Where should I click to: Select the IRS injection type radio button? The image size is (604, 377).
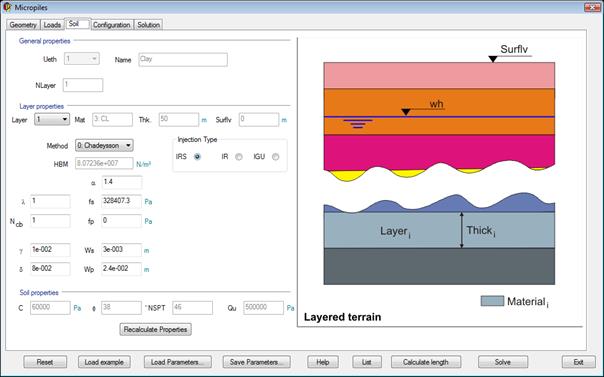coord(198,157)
